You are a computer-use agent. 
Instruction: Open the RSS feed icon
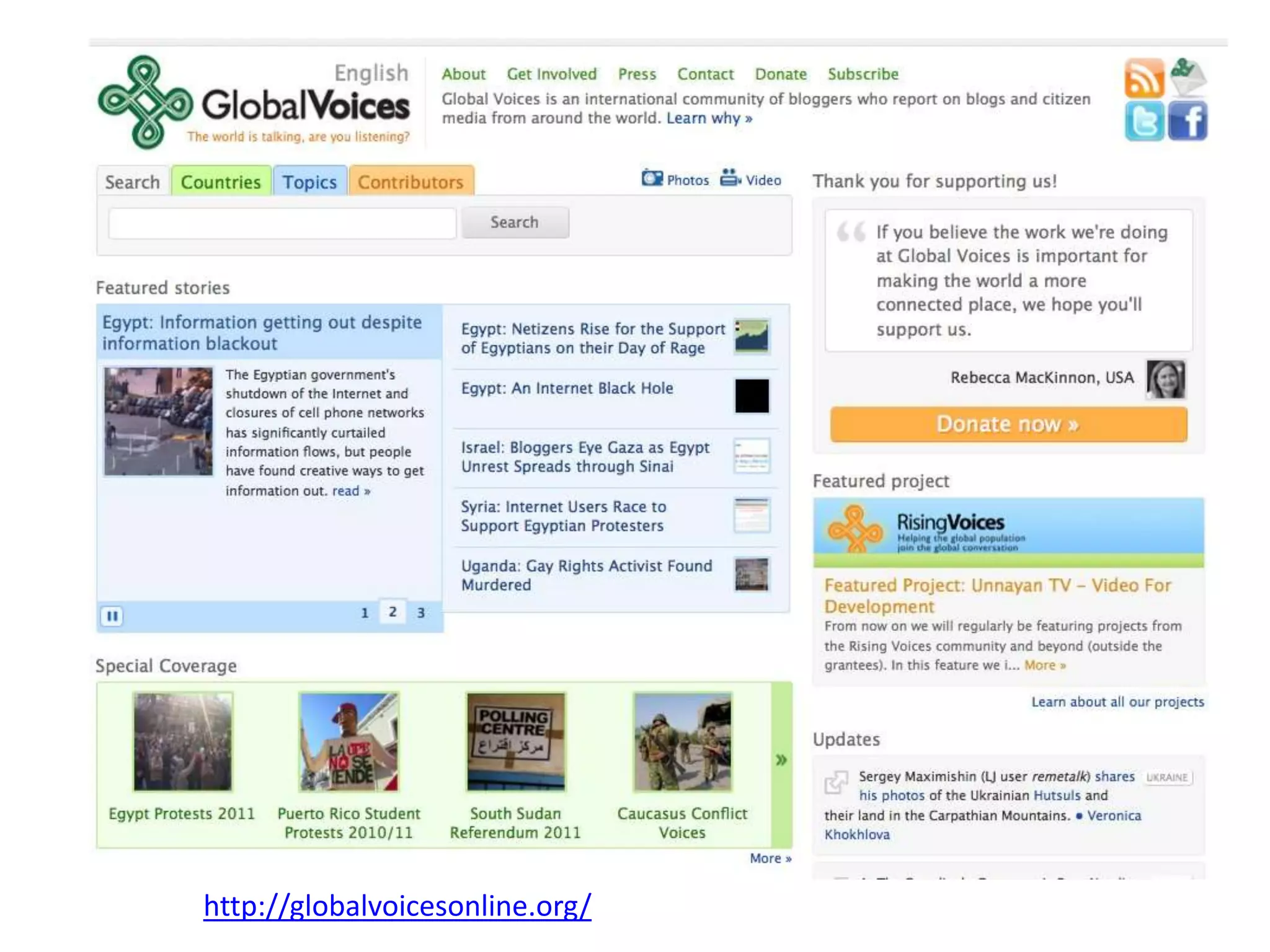pyautogui.click(x=1145, y=78)
